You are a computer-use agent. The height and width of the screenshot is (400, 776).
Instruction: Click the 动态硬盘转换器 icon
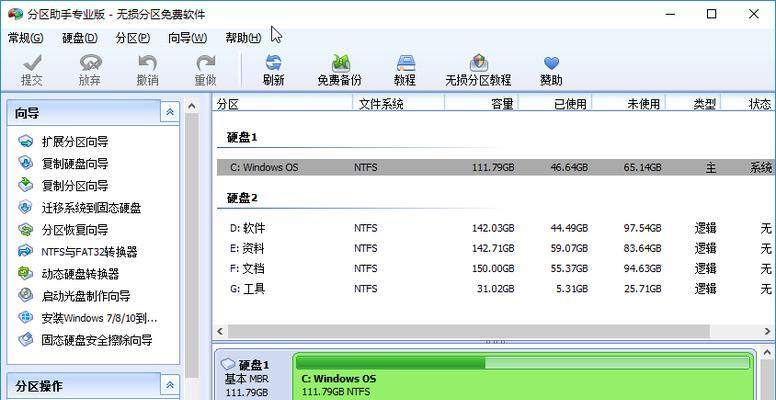tap(25, 273)
